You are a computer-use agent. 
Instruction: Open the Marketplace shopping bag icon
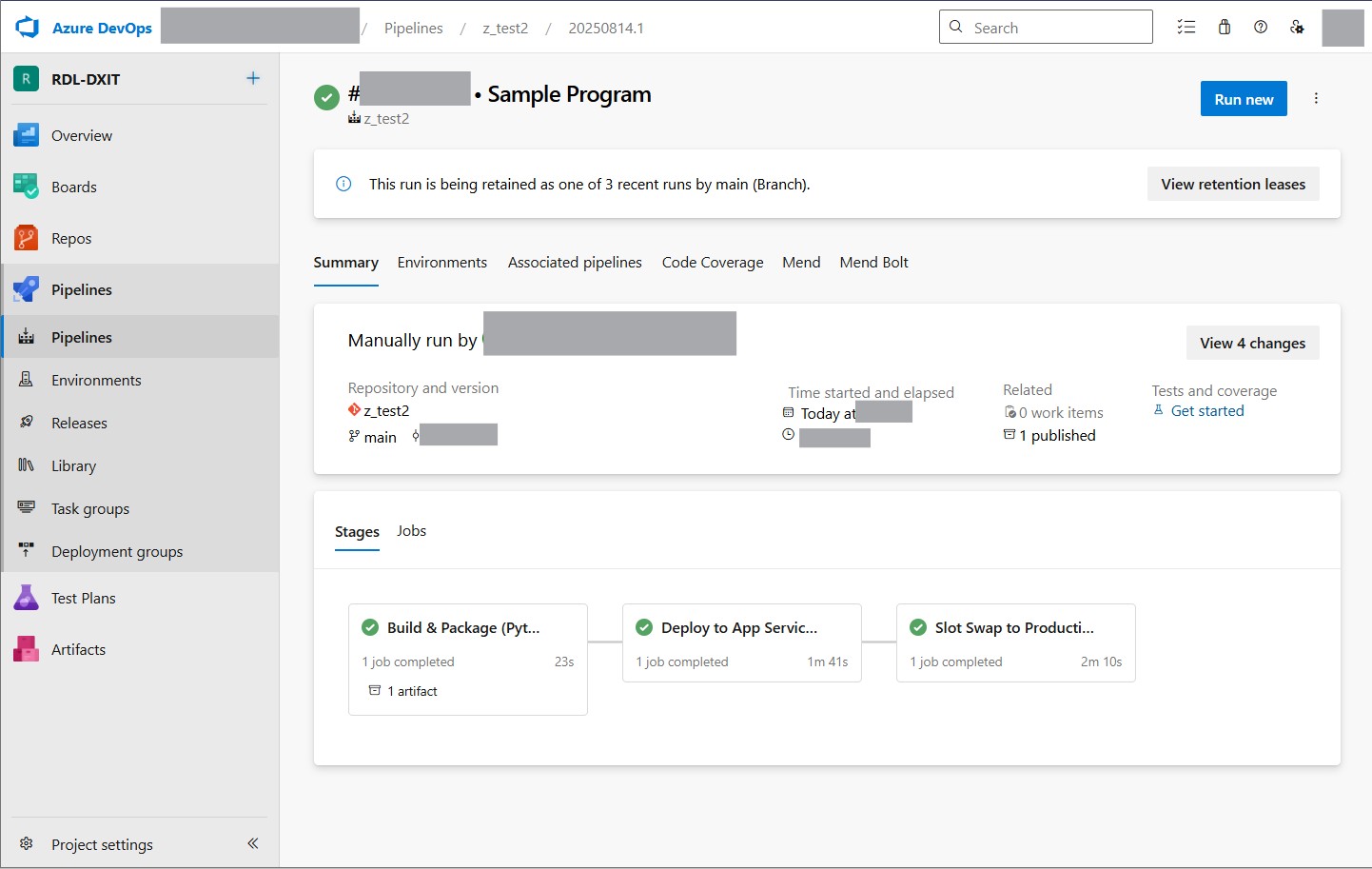[1225, 27]
